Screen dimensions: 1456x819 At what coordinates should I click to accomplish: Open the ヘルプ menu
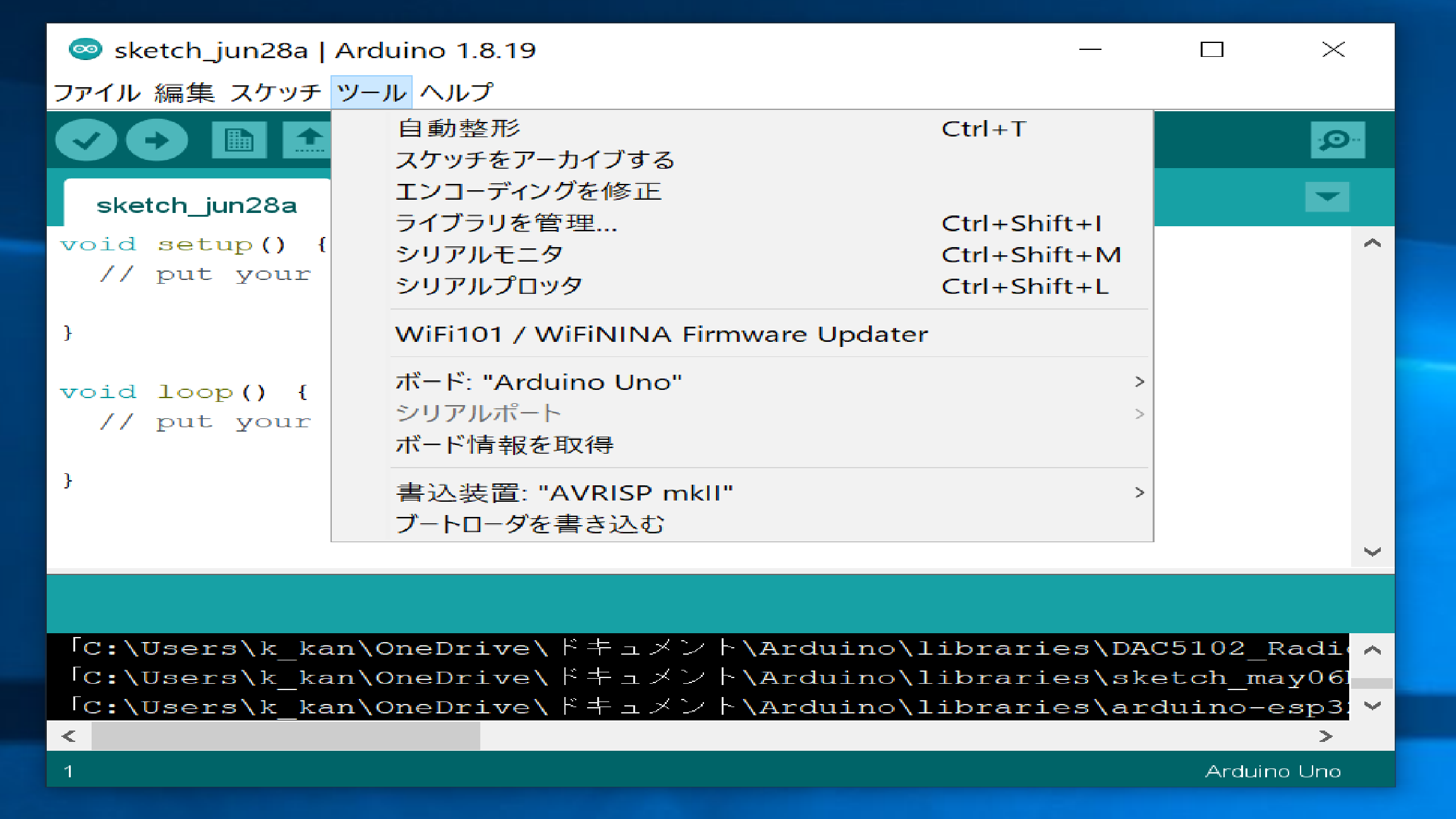(456, 93)
